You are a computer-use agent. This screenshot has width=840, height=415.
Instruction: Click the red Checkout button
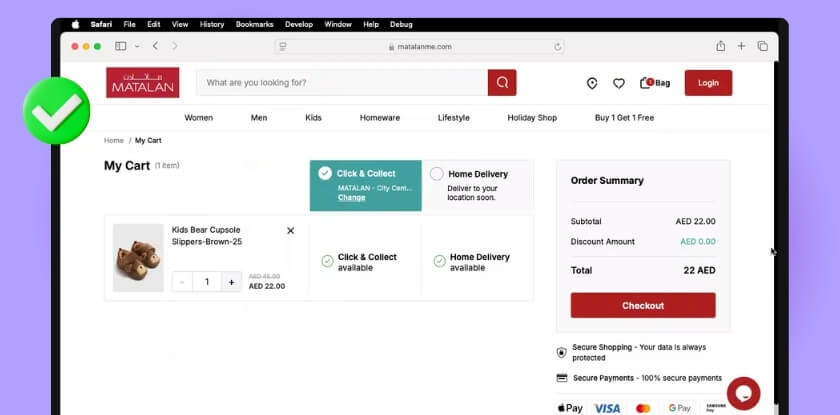click(x=643, y=306)
